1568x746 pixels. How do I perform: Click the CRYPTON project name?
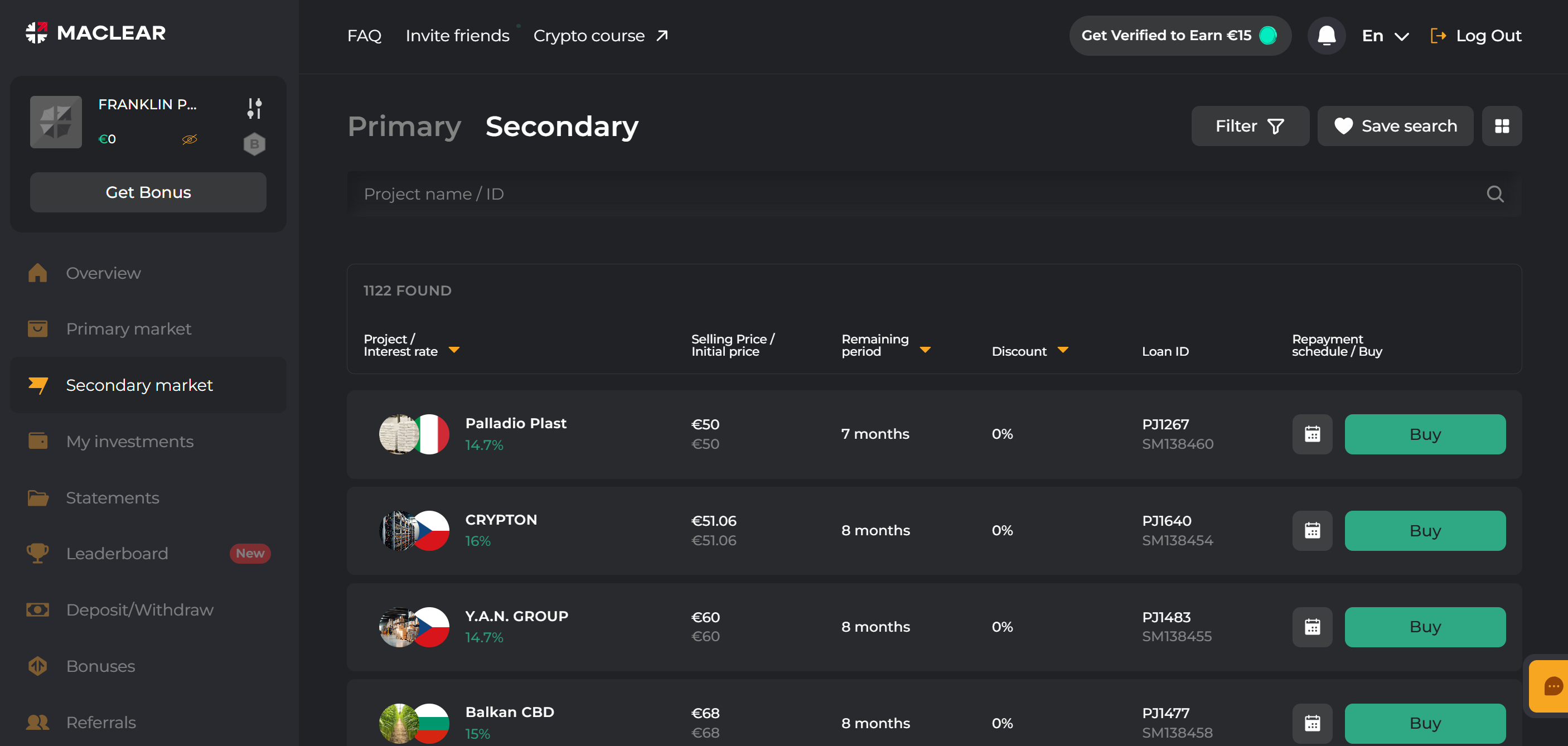(501, 520)
